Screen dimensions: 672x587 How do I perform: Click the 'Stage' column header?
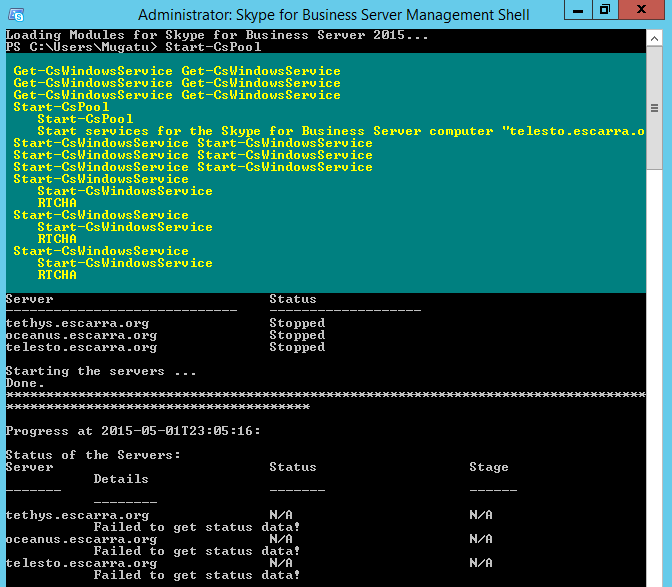489,467
